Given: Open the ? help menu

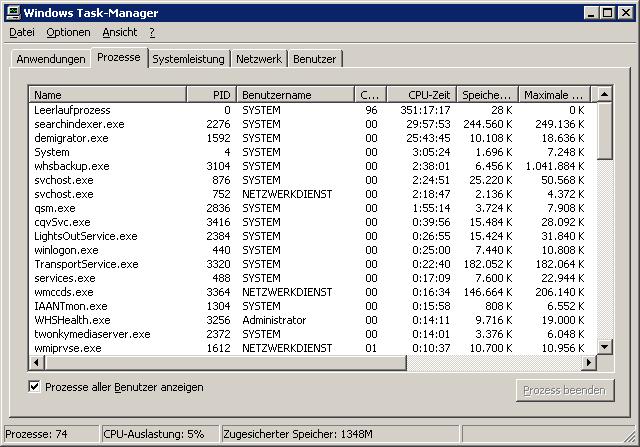Looking at the screenshot, I should (152, 32).
